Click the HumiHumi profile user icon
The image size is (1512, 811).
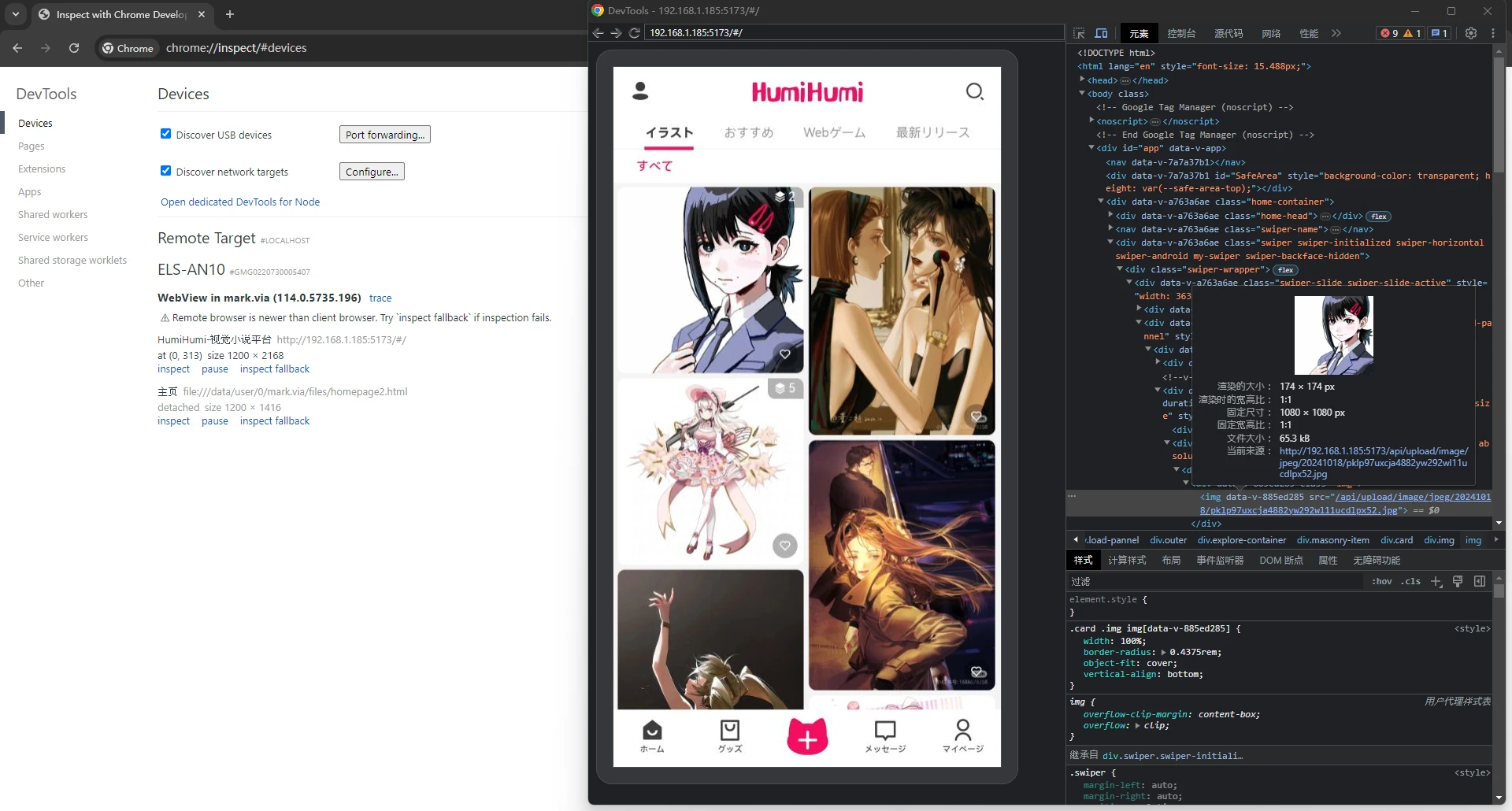click(640, 91)
